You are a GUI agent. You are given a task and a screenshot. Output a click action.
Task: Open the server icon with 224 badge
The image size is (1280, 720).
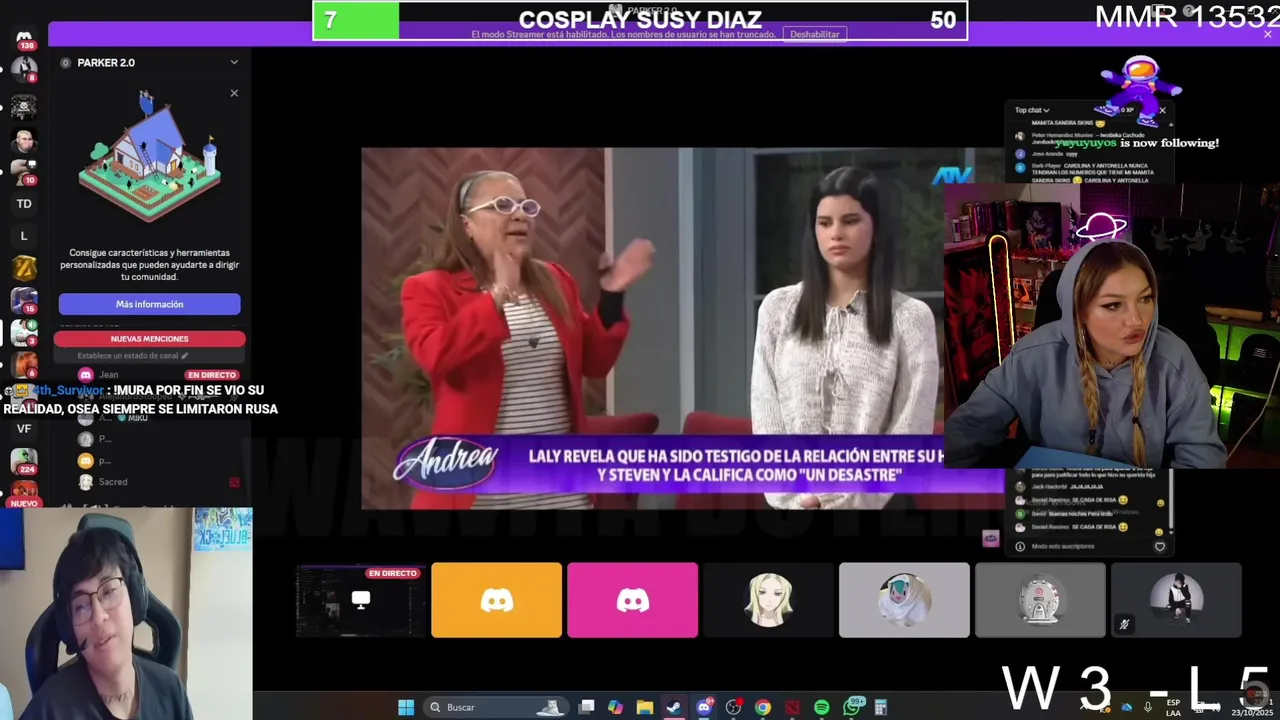(24, 461)
